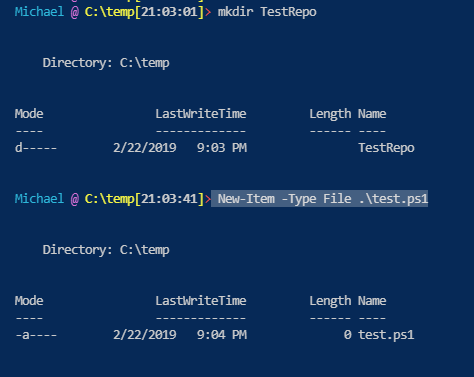Screen dimensions: 474x377
Task: Click the C:\temp[21:03:41] prompt path
Action: [144, 199]
